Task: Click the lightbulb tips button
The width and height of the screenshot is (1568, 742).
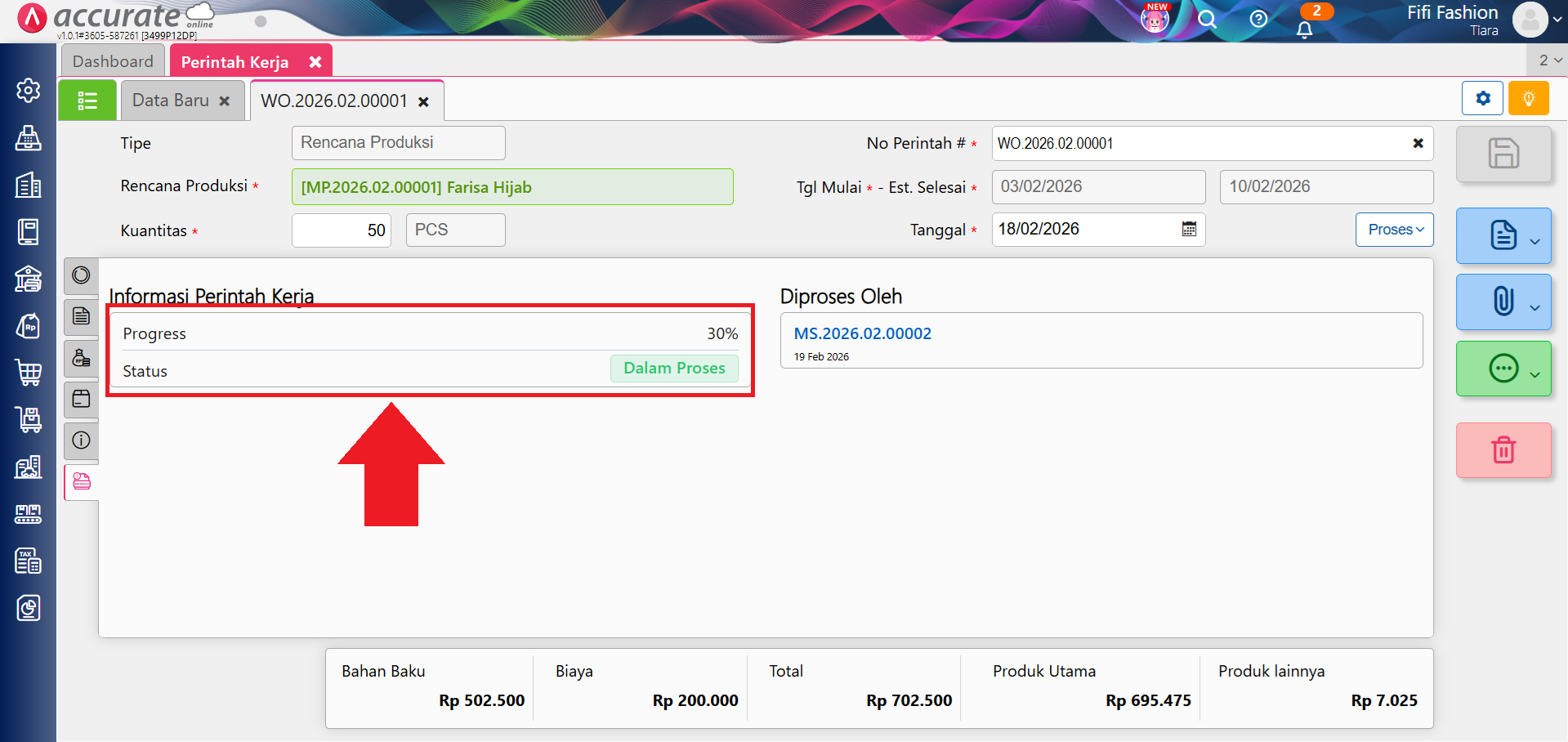Action: (x=1528, y=99)
